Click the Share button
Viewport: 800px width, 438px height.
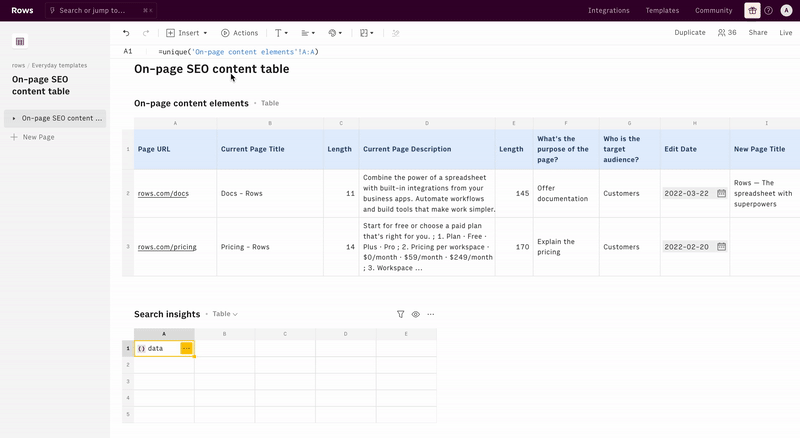758,32
